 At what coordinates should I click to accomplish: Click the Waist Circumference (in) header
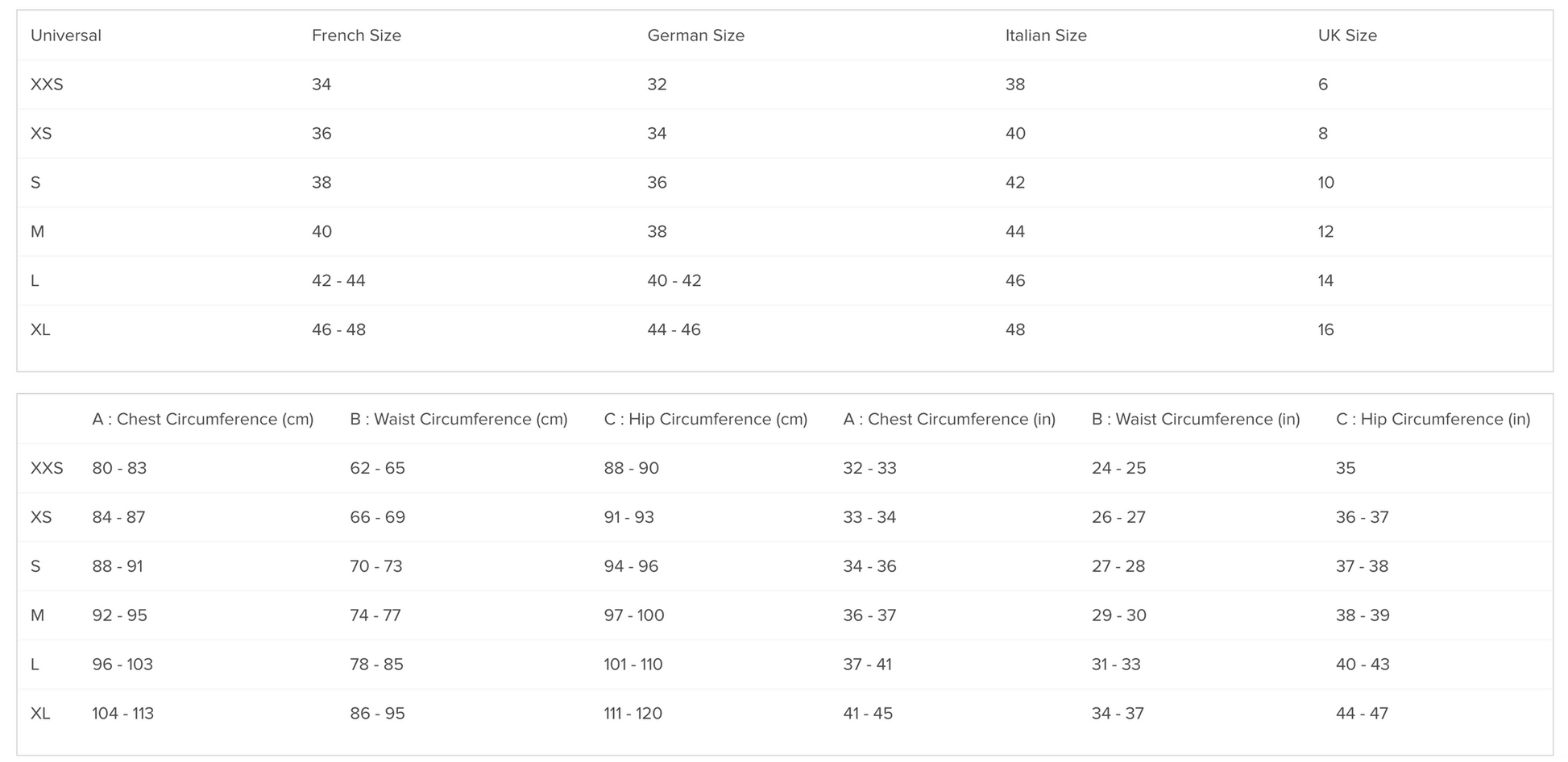(x=1195, y=419)
